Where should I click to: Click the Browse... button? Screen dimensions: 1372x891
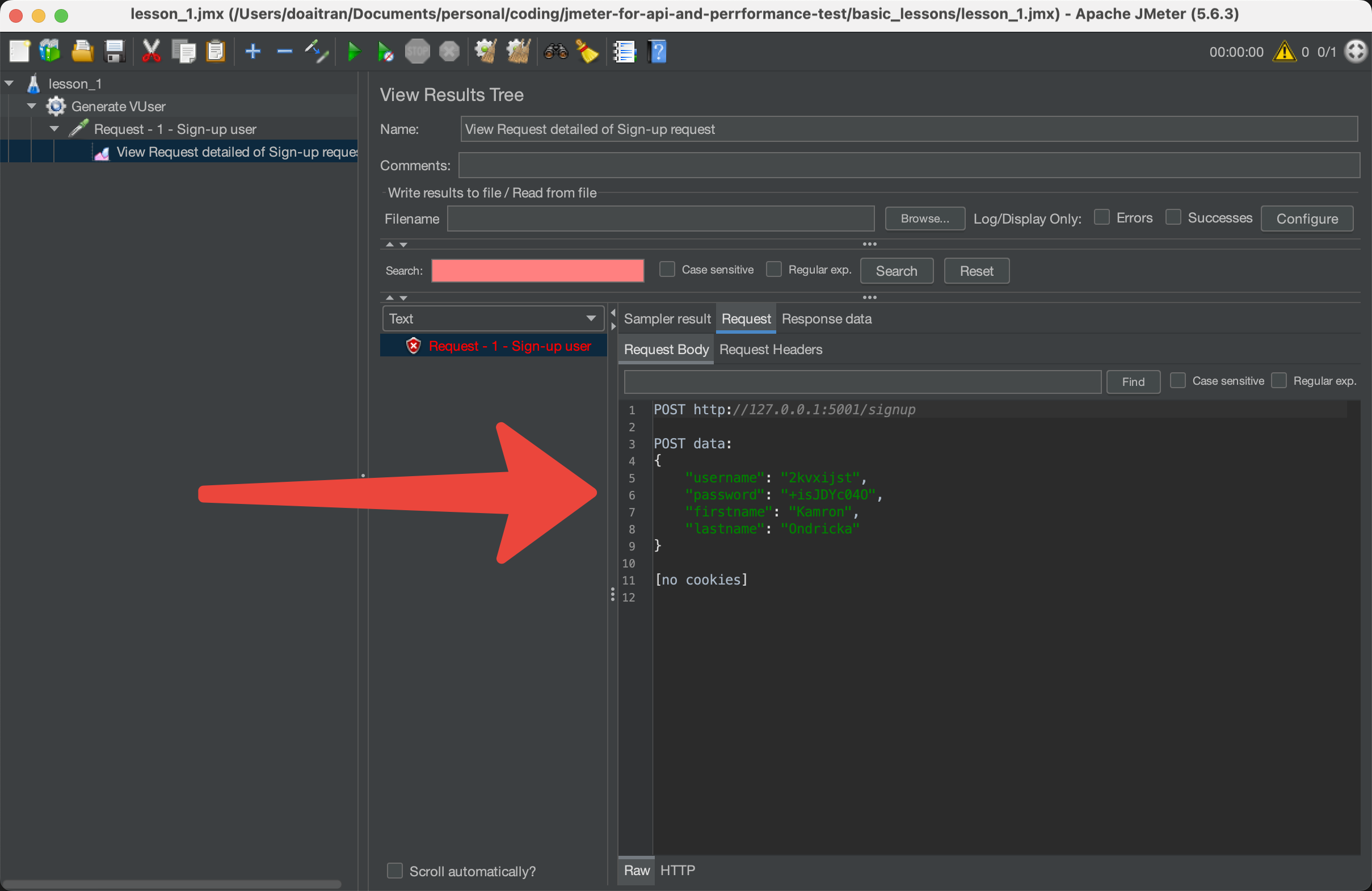coord(925,218)
